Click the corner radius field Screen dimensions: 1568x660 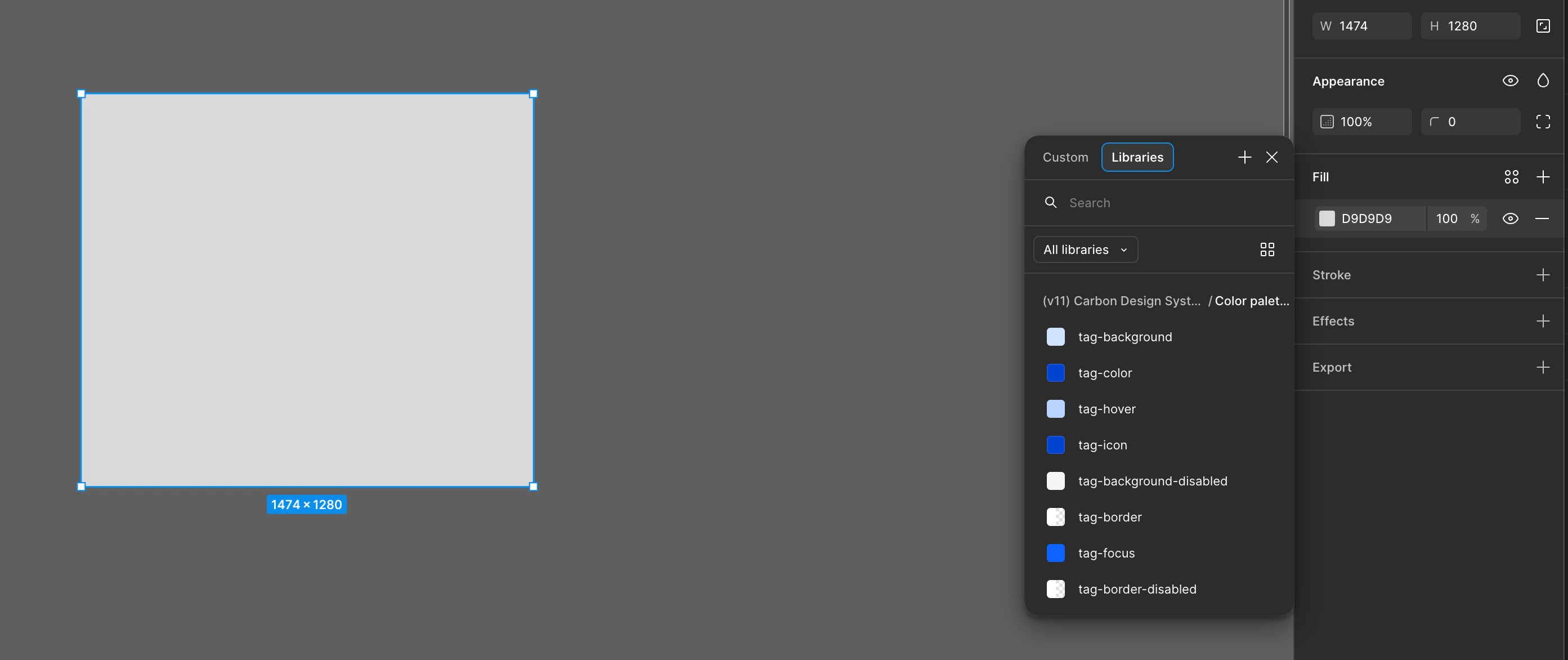1470,122
